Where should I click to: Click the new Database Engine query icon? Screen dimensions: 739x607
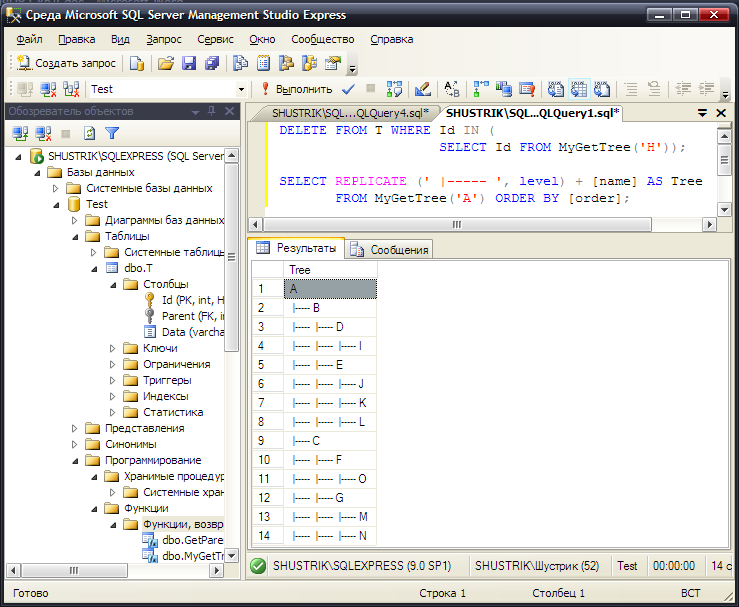(x=137, y=63)
